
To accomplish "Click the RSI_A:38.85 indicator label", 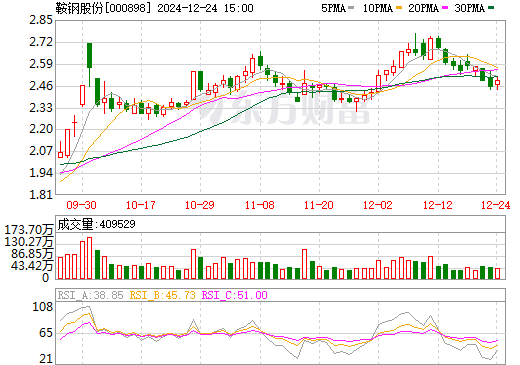I will [90, 295].
